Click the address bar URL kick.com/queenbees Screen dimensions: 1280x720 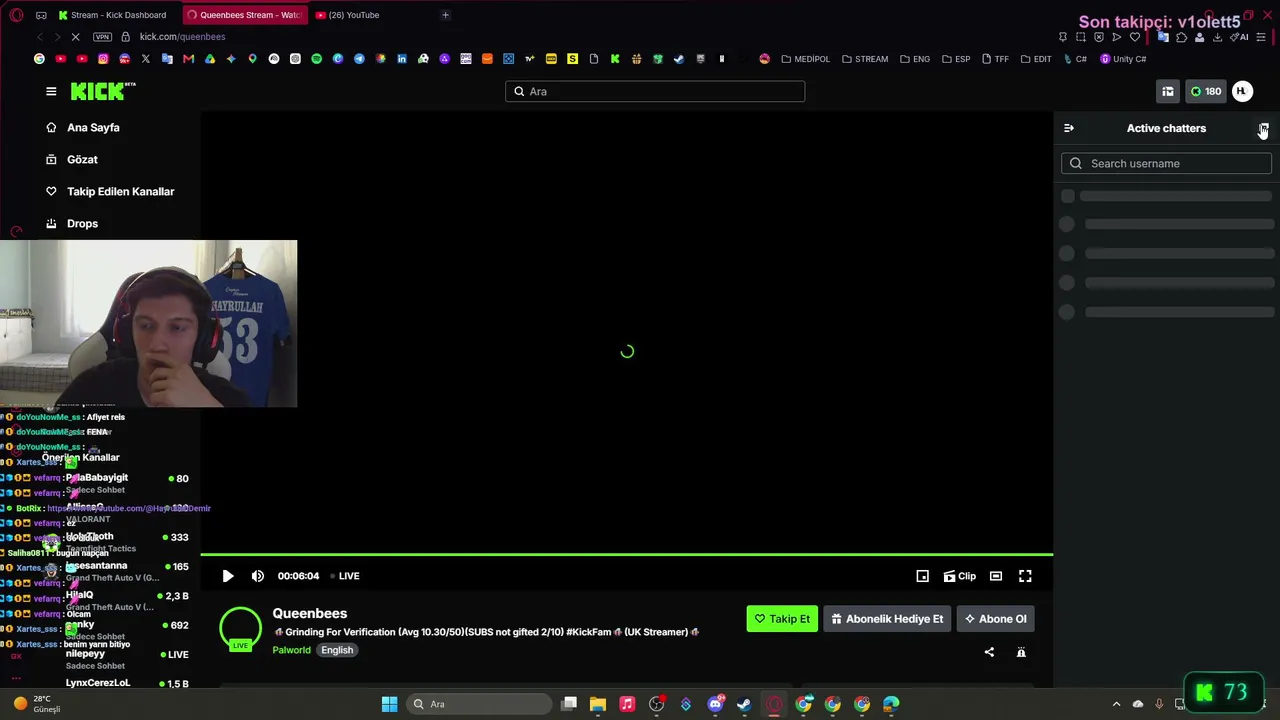pyautogui.click(x=182, y=37)
